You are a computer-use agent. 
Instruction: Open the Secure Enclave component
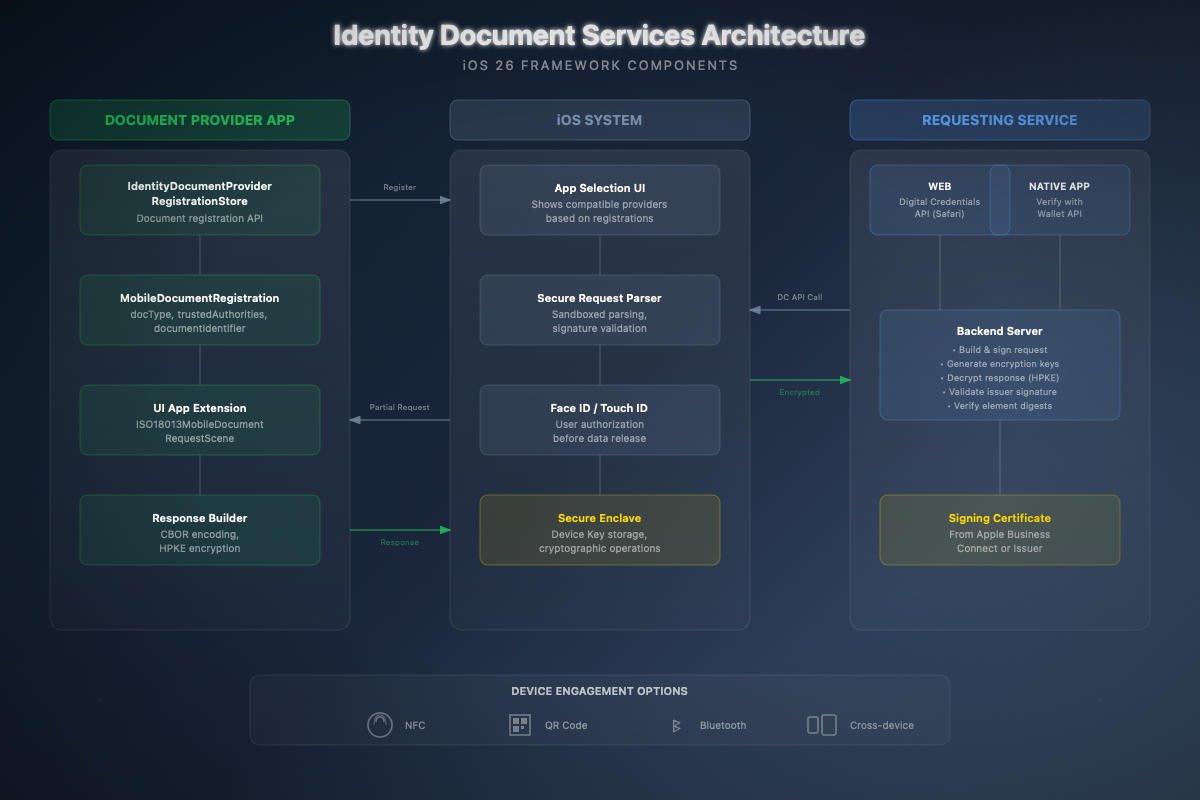tap(599, 529)
